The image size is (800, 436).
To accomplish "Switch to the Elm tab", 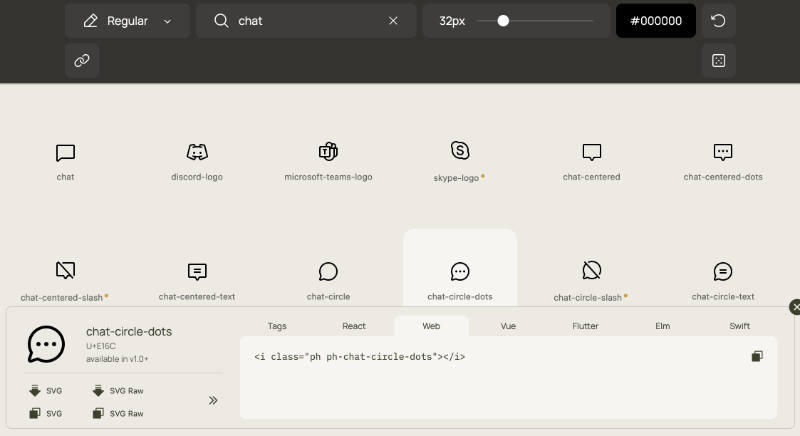I will pos(662,326).
